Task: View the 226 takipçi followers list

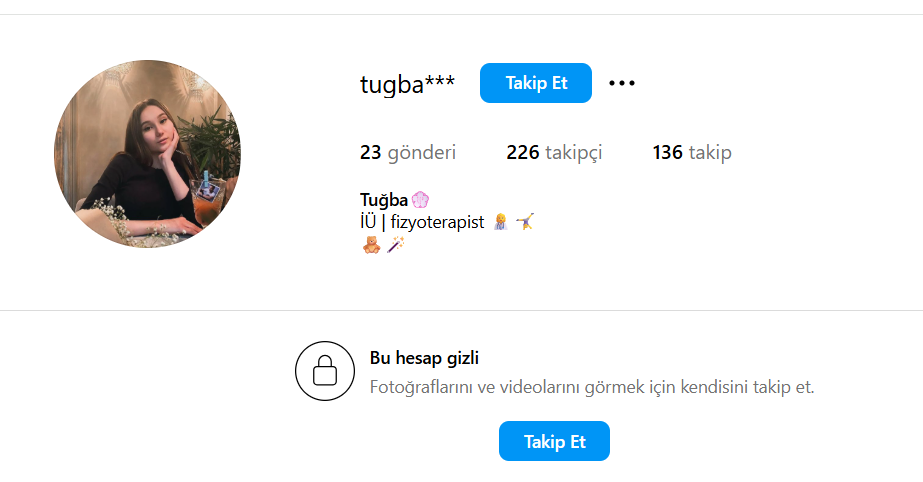Action: (x=554, y=152)
